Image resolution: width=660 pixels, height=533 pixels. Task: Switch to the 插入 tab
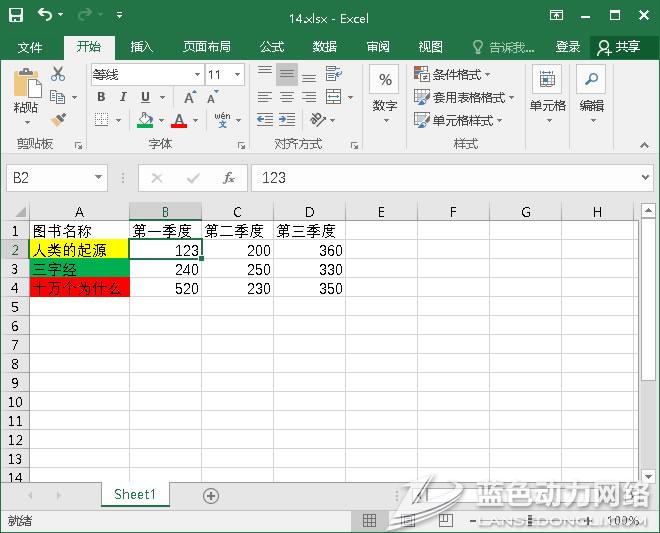point(142,47)
